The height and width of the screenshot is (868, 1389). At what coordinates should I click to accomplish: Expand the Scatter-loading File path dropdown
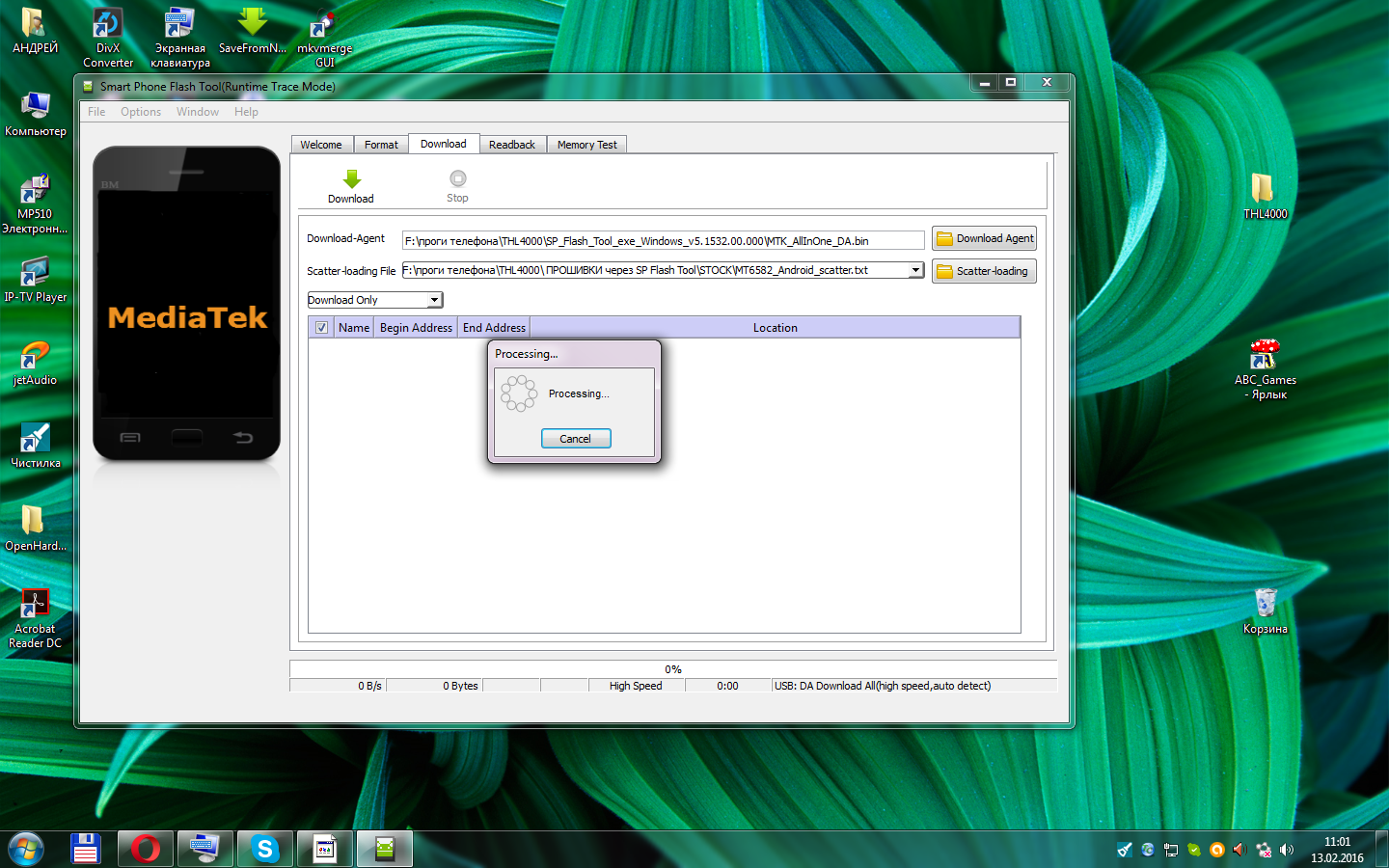tap(915, 270)
